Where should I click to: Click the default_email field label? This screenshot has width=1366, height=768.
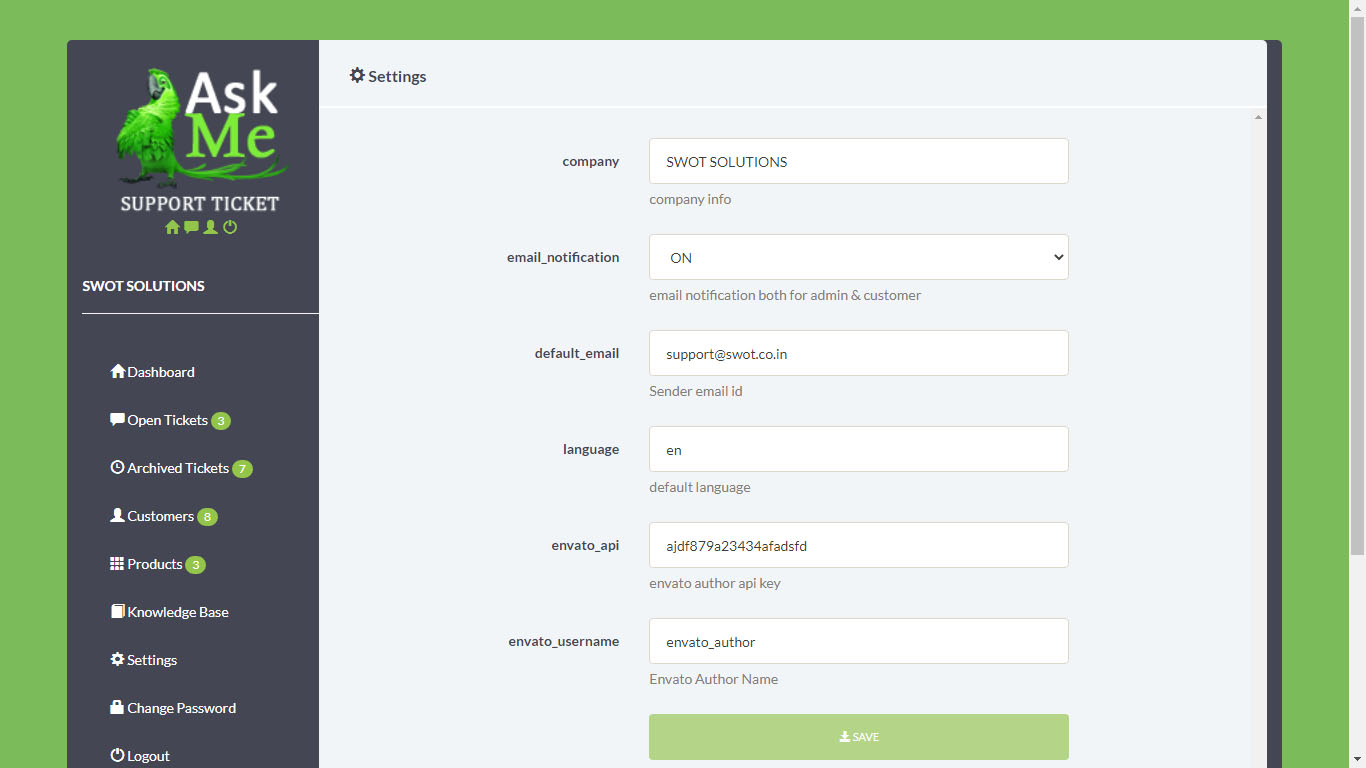(577, 353)
